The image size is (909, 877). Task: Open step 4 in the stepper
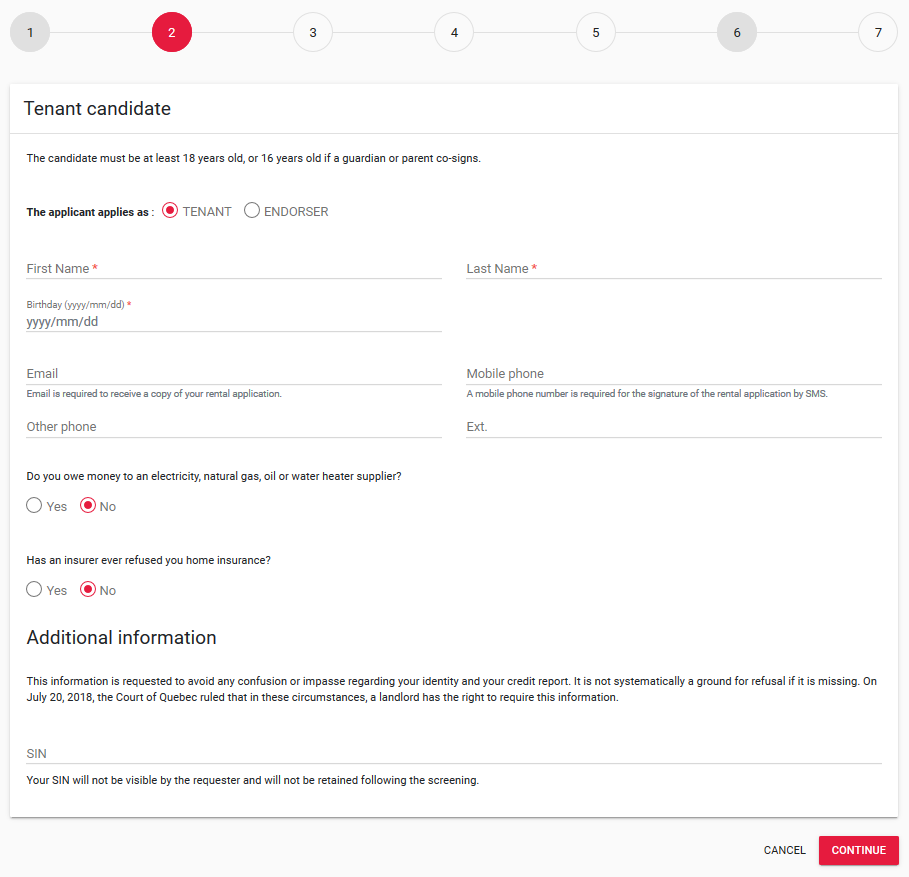tap(454, 32)
